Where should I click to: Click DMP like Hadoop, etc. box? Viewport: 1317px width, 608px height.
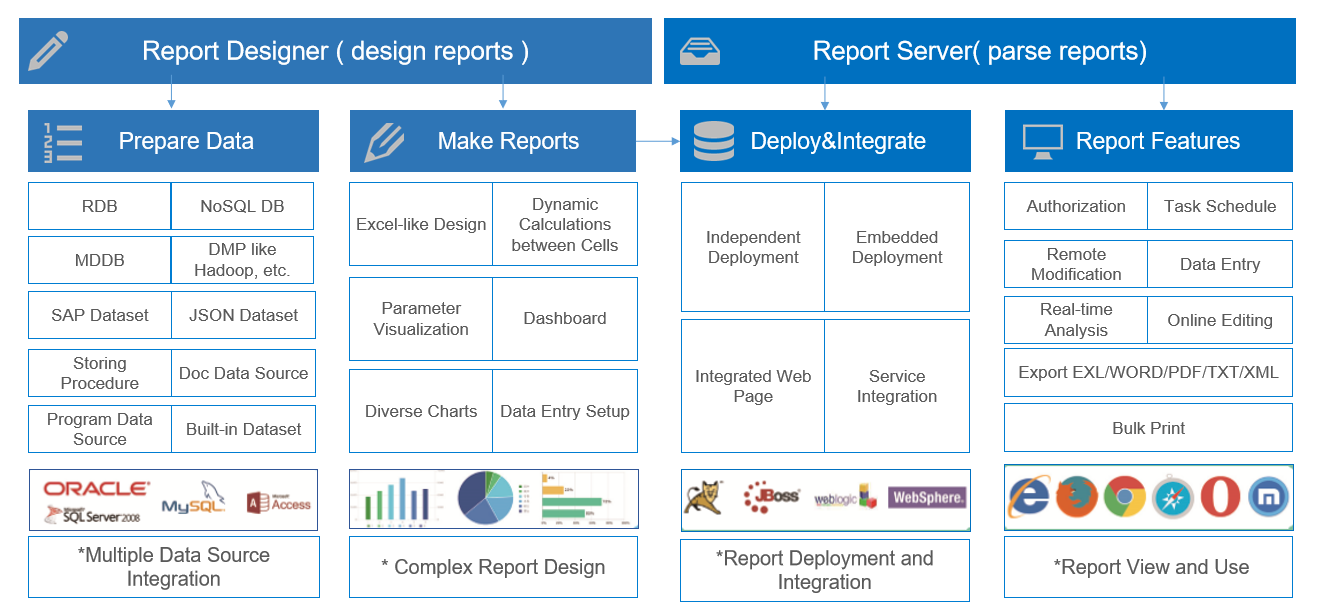[243, 260]
